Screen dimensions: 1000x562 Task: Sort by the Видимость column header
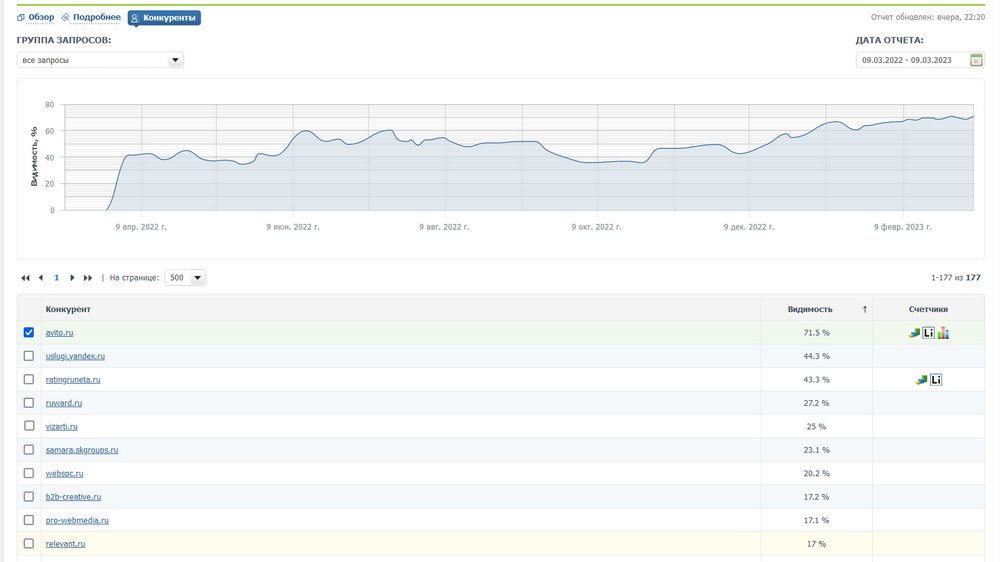tap(809, 309)
